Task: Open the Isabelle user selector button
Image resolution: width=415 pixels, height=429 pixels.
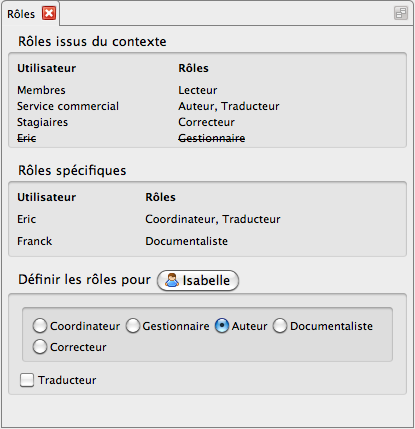Action: [198, 280]
